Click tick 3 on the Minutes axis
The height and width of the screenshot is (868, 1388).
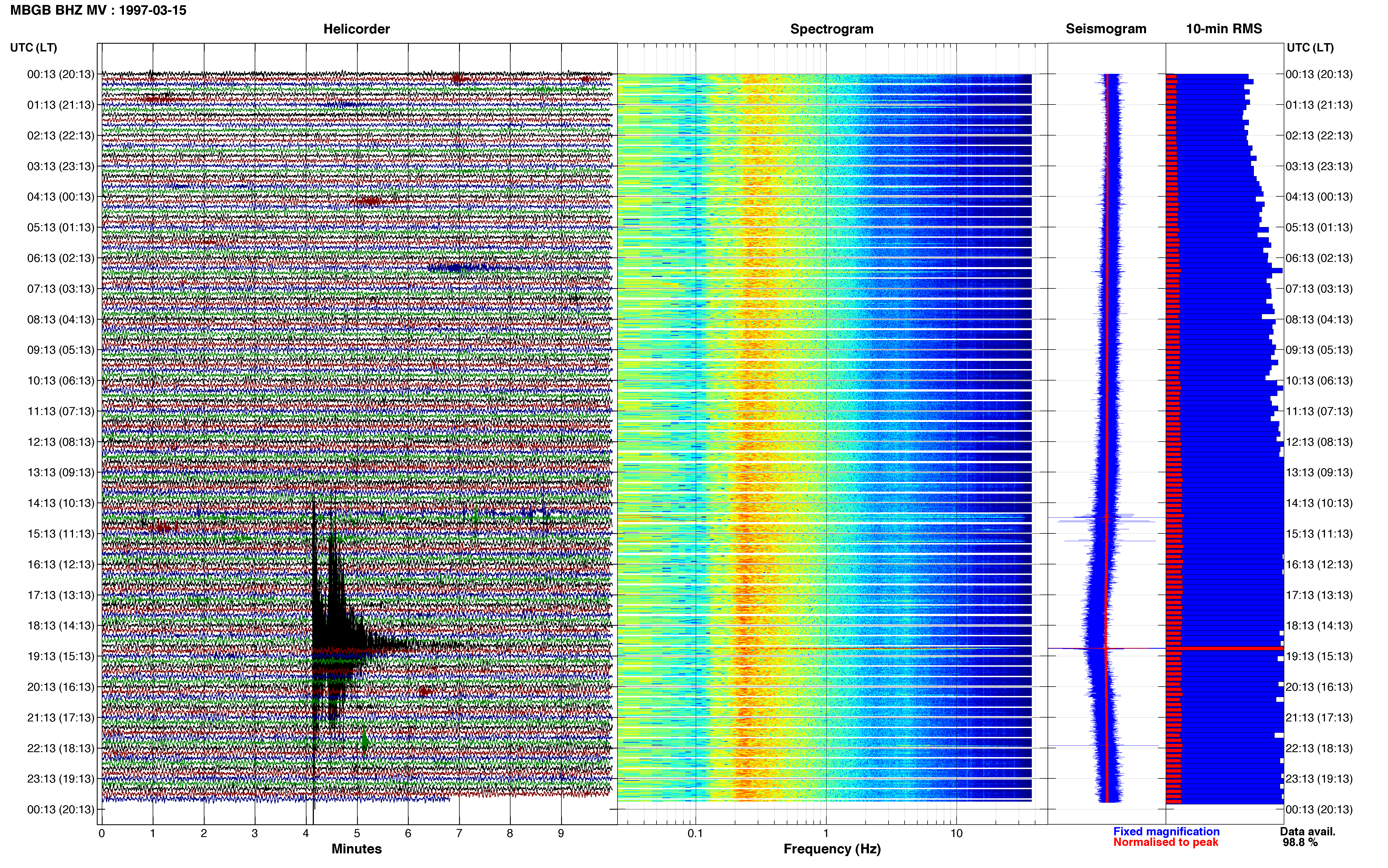click(255, 833)
